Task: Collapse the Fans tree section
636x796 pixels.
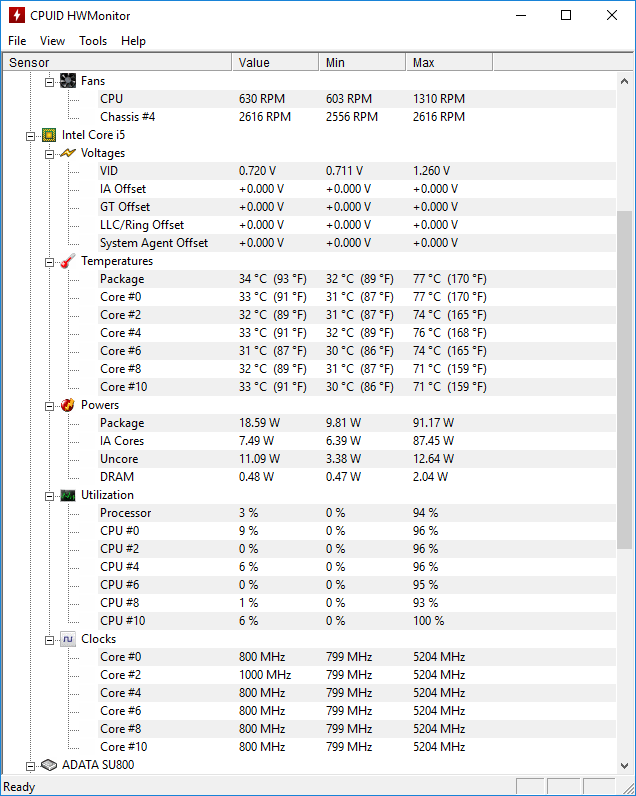Action: coord(49,82)
